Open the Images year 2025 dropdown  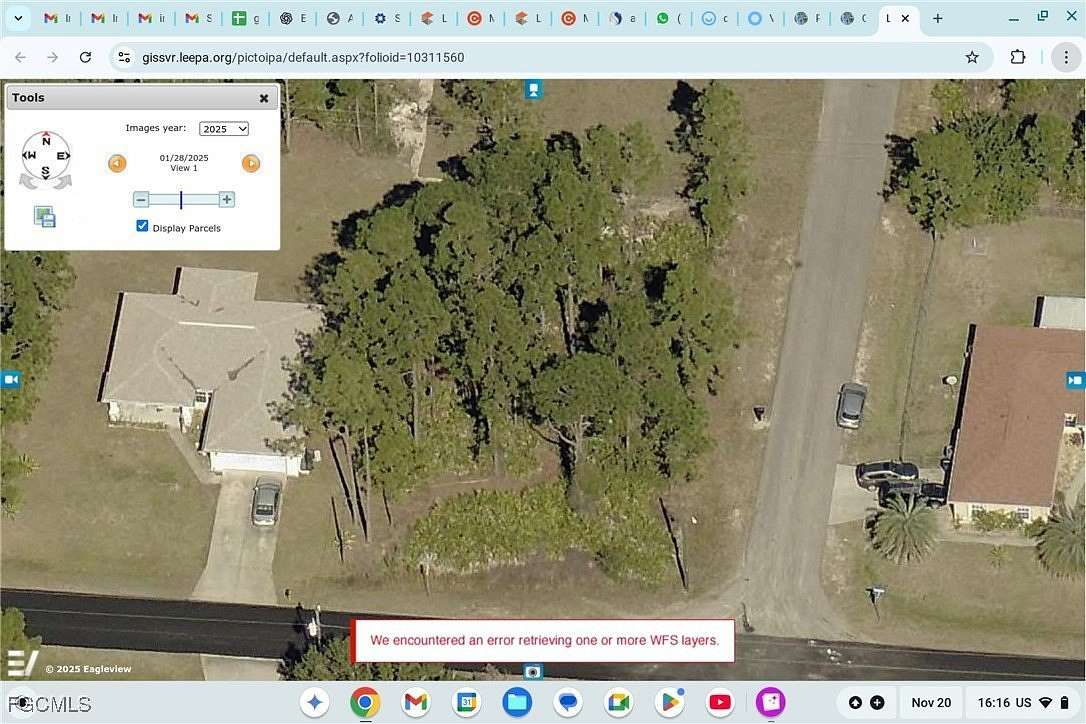223,128
